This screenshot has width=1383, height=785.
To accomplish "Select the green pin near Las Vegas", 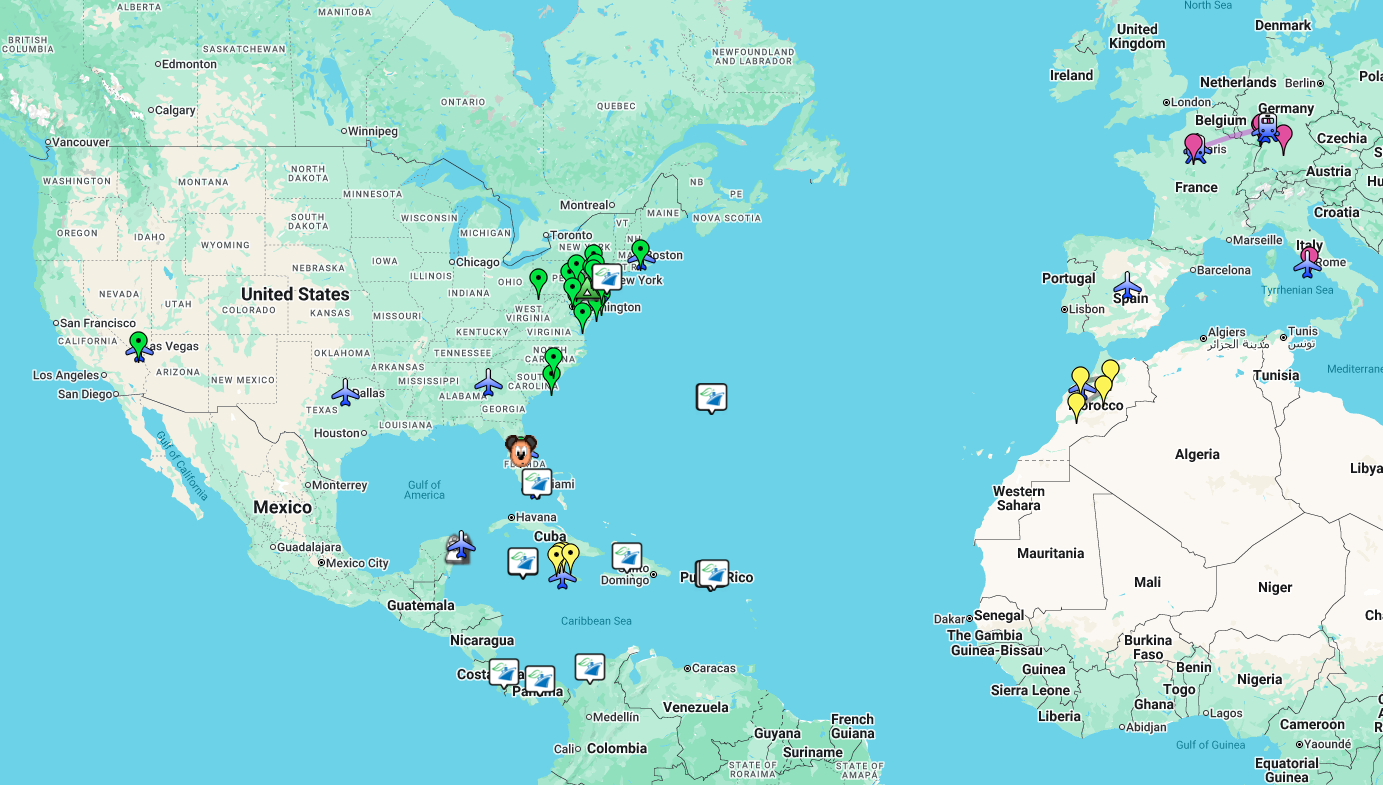I will pos(138,343).
